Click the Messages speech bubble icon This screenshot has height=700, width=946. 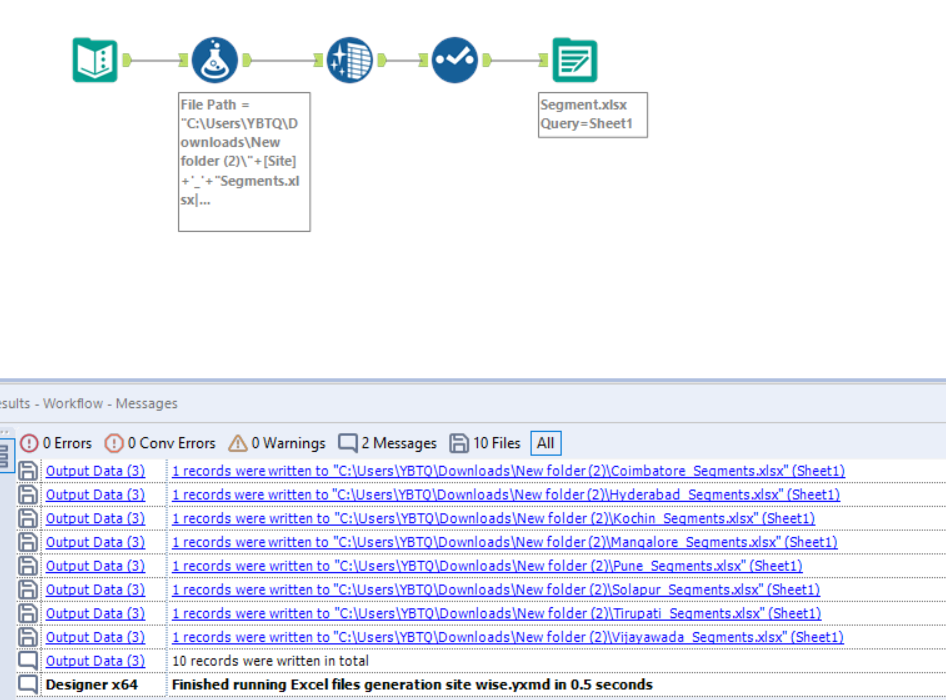click(x=348, y=443)
